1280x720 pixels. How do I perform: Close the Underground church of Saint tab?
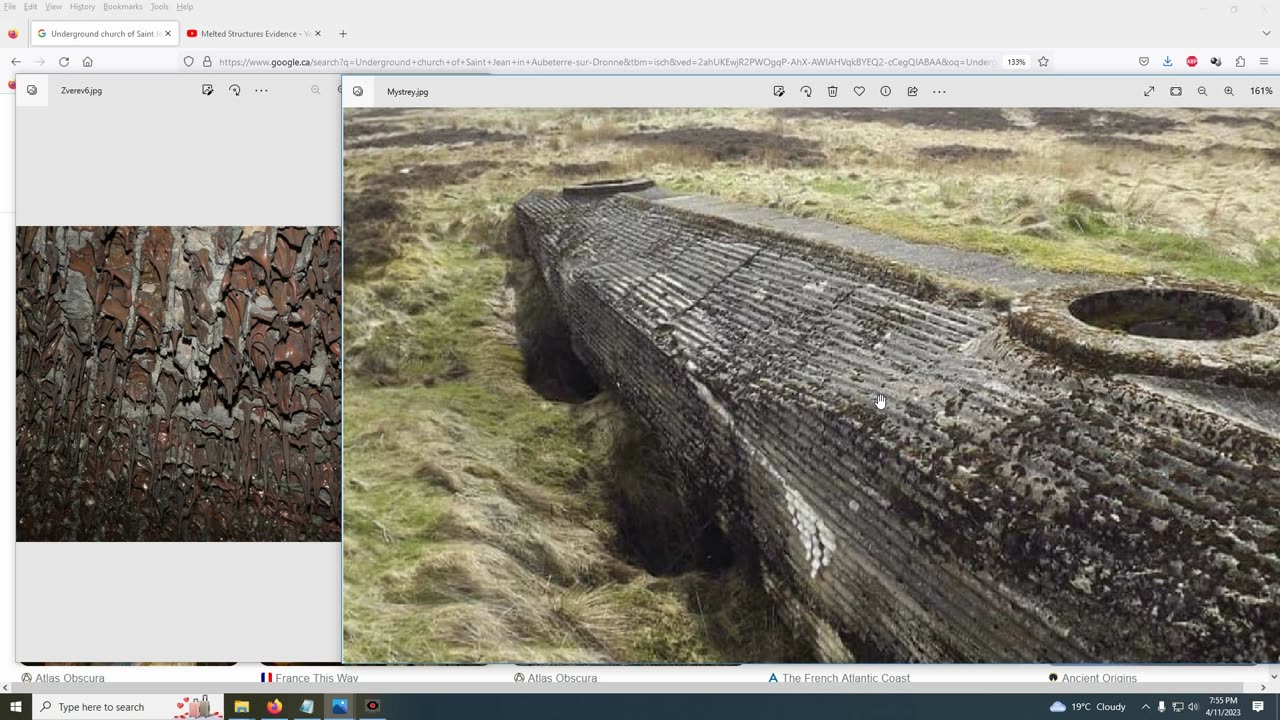tap(167, 33)
